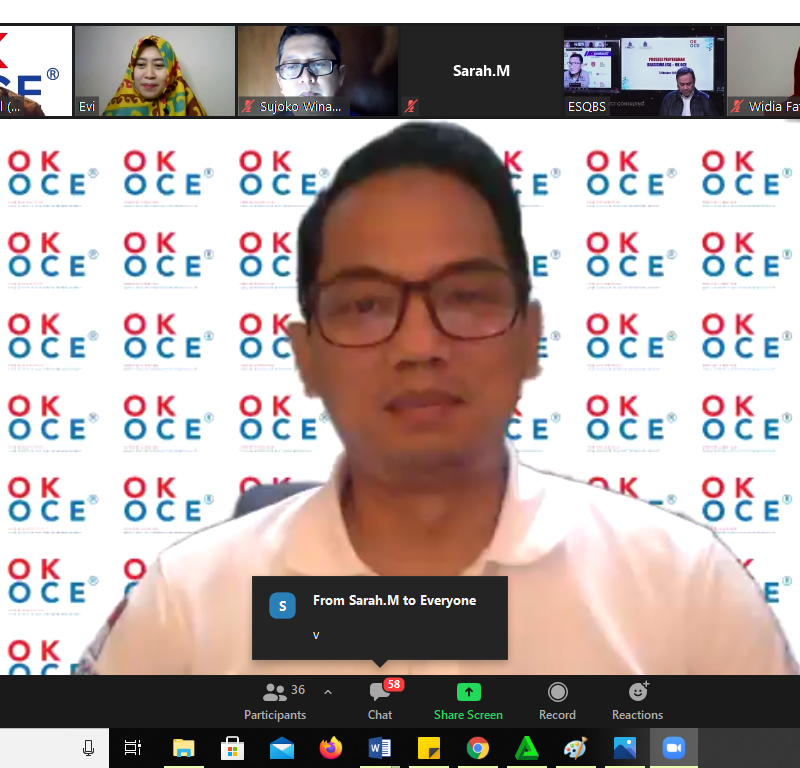
Task: Click the taskbar microphone voice search icon
Action: point(89,748)
